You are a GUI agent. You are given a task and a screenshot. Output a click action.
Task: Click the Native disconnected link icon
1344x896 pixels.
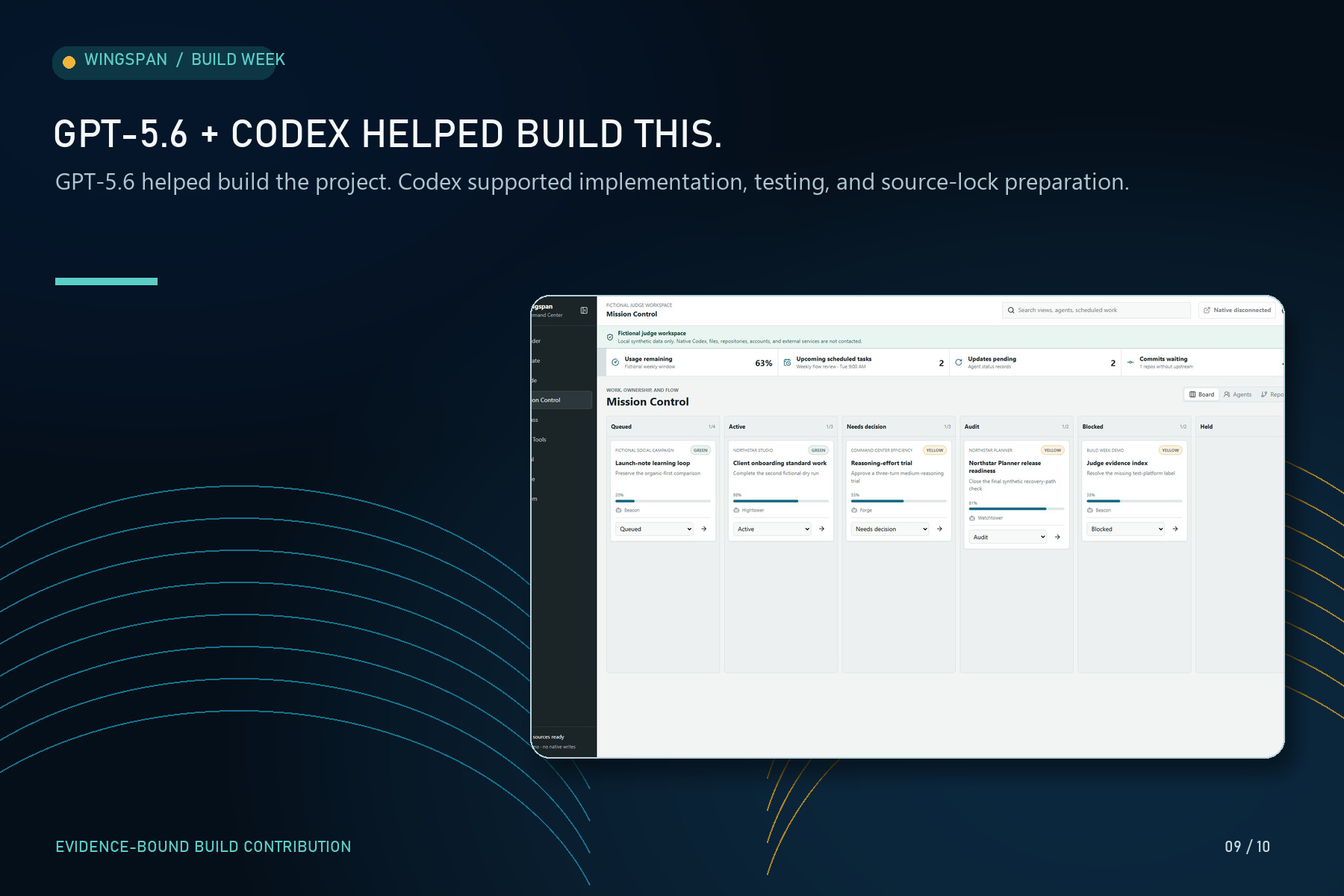(1207, 311)
